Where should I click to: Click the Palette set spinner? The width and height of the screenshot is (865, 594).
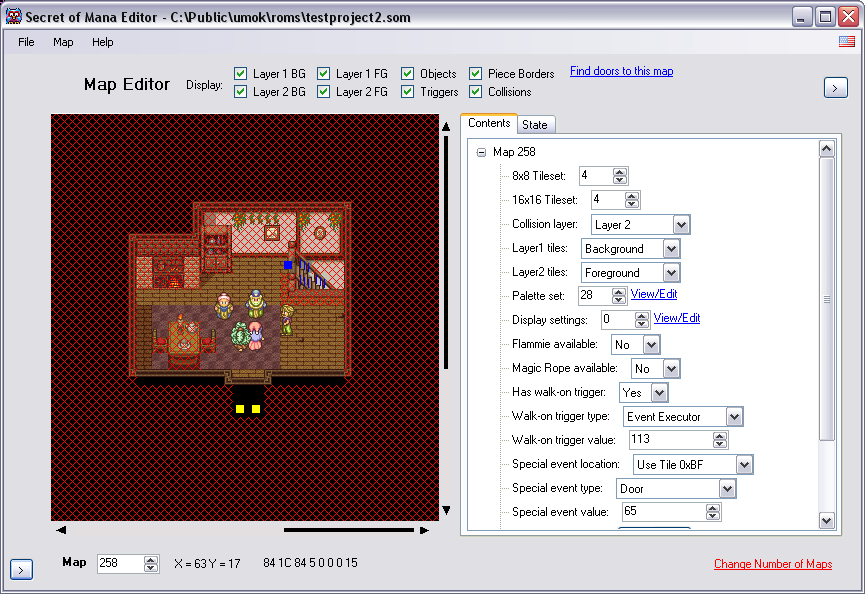pos(618,296)
